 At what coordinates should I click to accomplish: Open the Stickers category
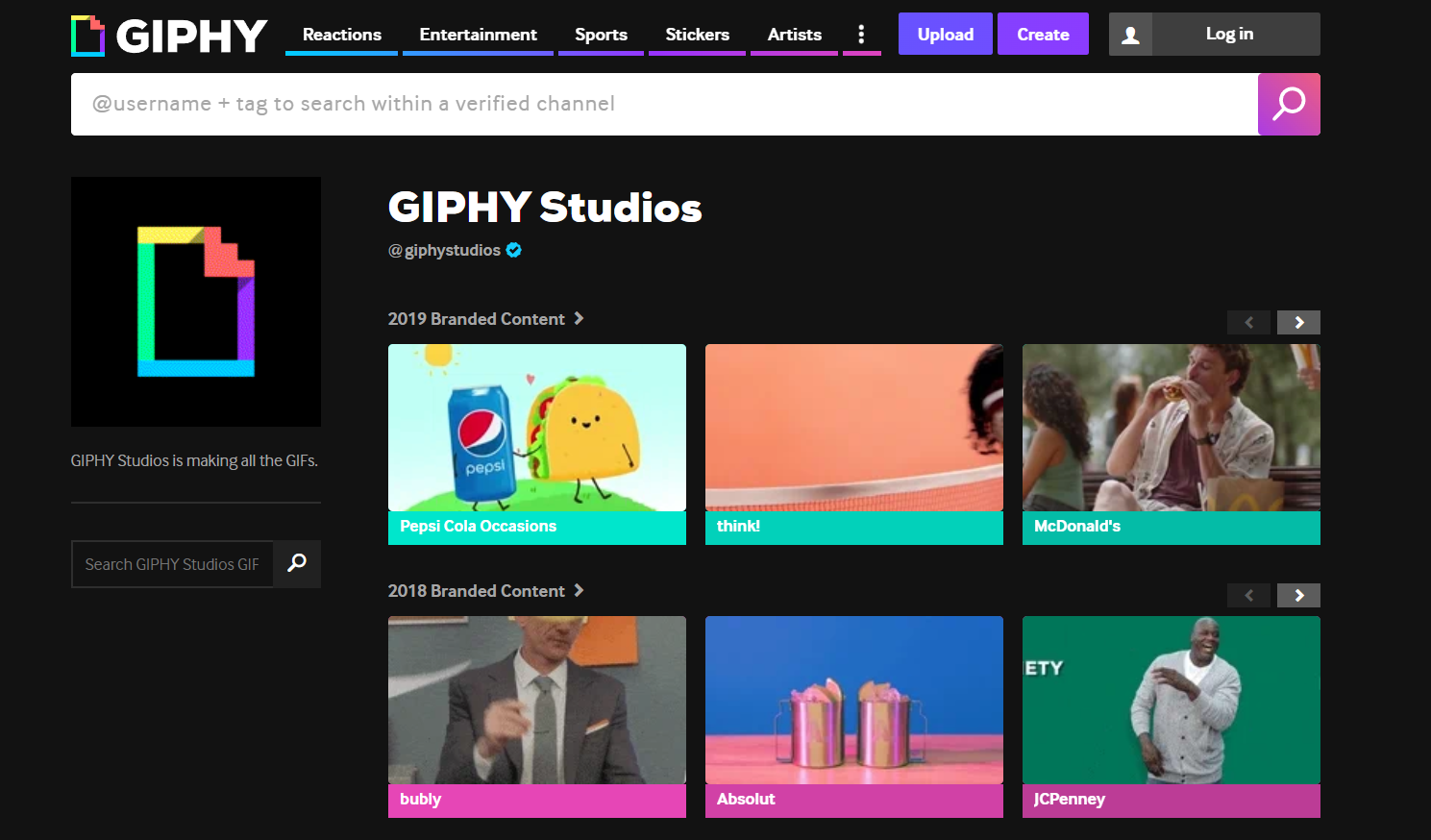[x=697, y=35]
